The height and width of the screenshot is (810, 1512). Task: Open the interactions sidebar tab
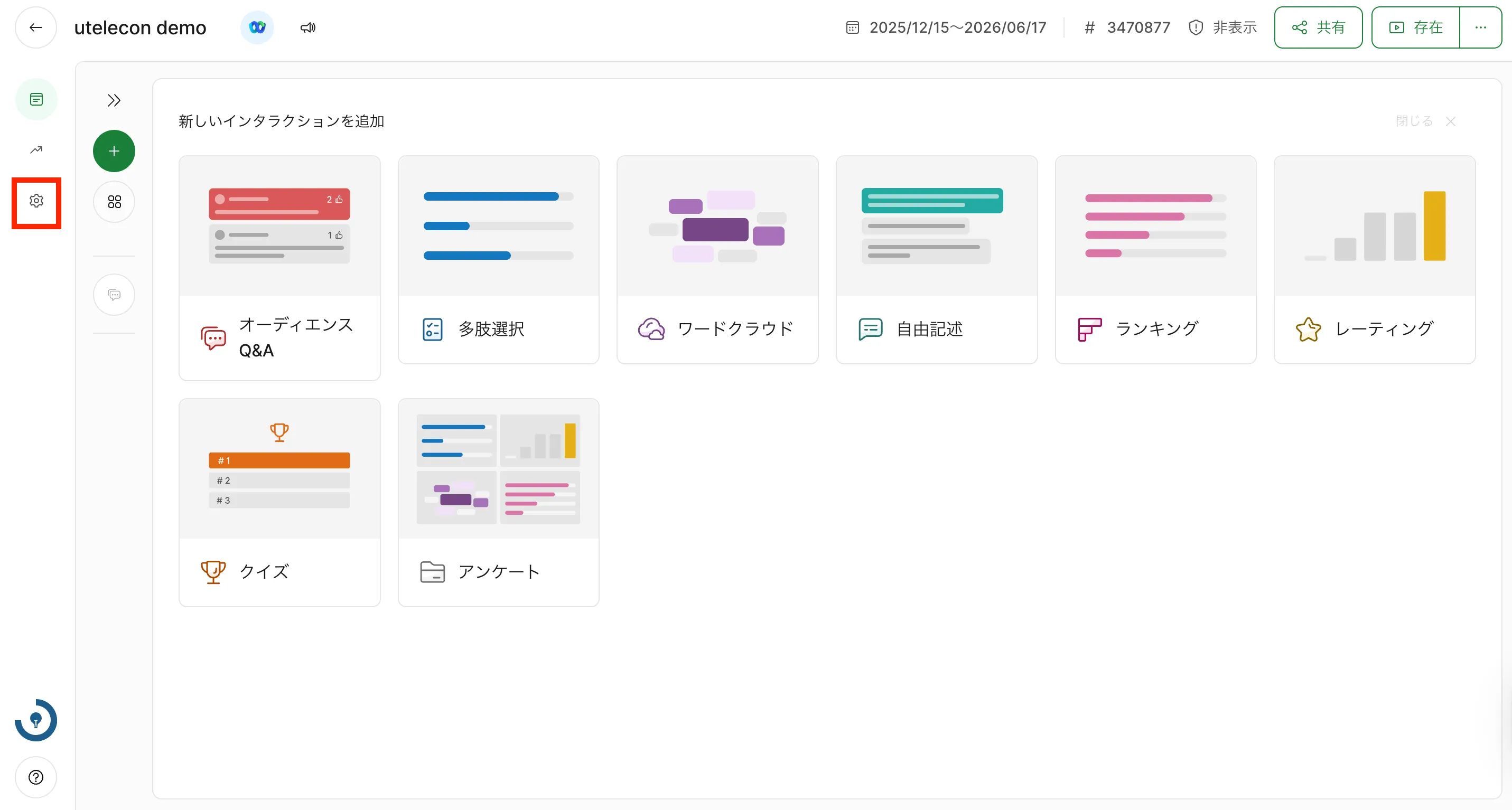36,100
